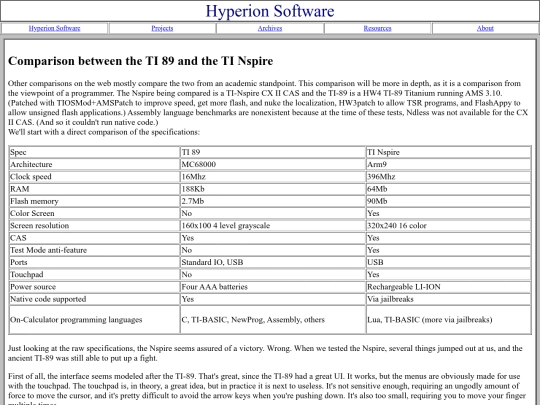
Task: Select the '90Mb' cell
Action: click(448, 201)
